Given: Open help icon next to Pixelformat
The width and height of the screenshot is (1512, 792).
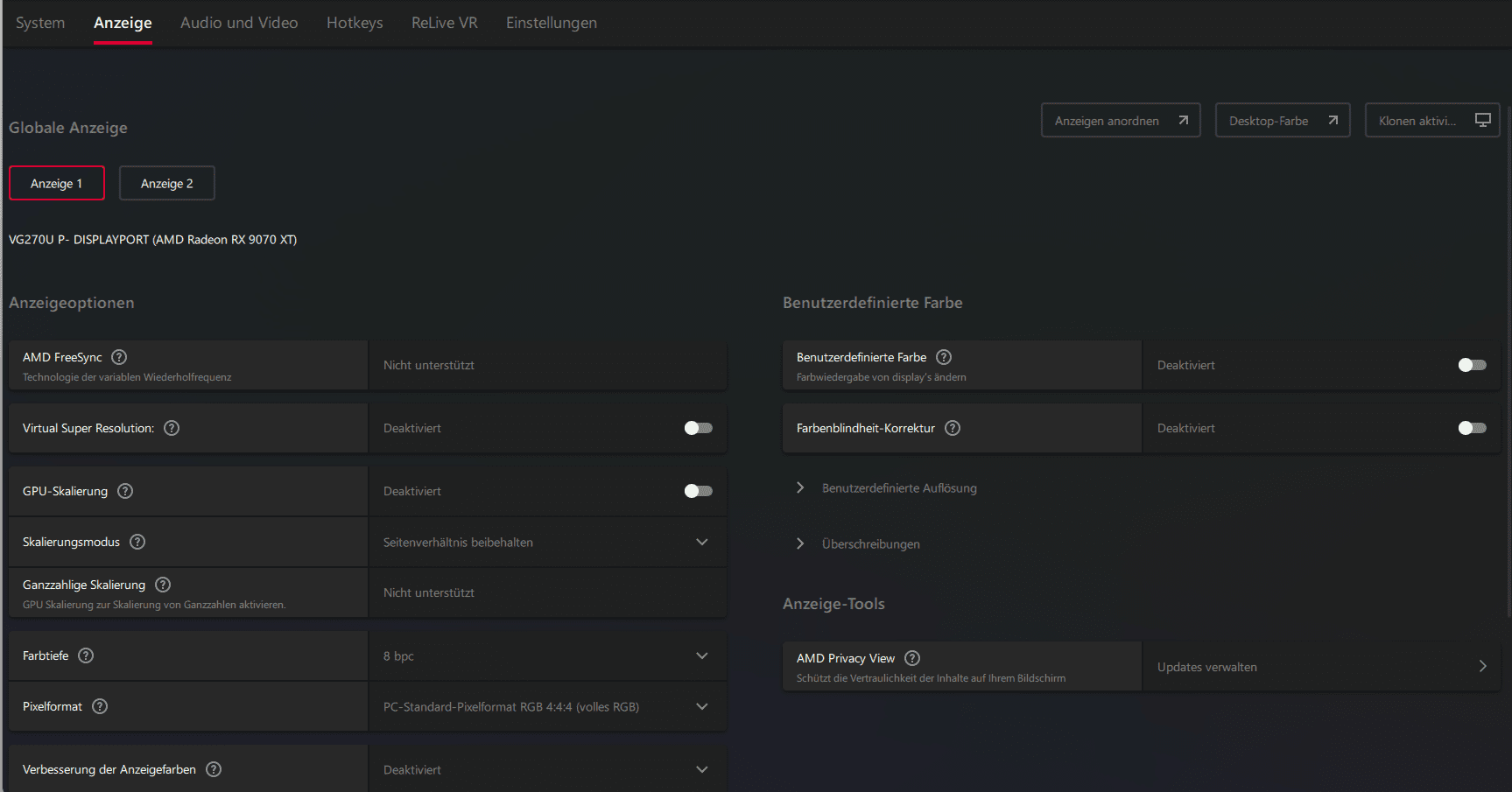Looking at the screenshot, I should tap(100, 706).
